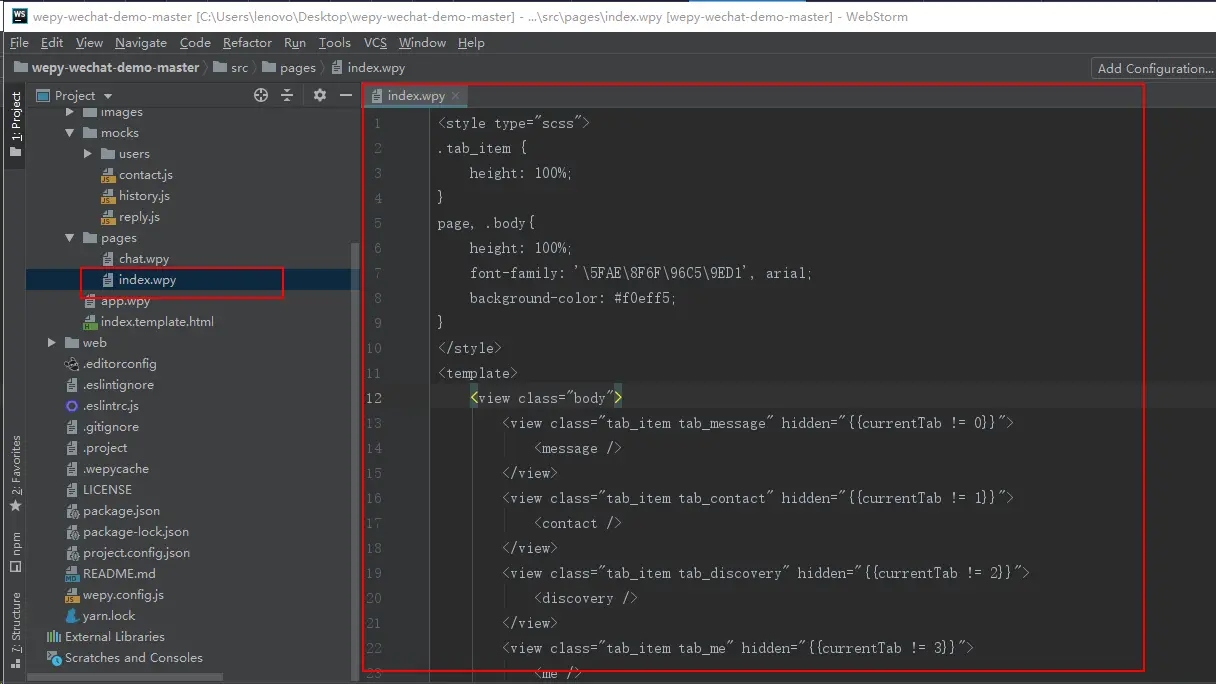Collapse the pages folder arrow

pyautogui.click(x=70, y=238)
